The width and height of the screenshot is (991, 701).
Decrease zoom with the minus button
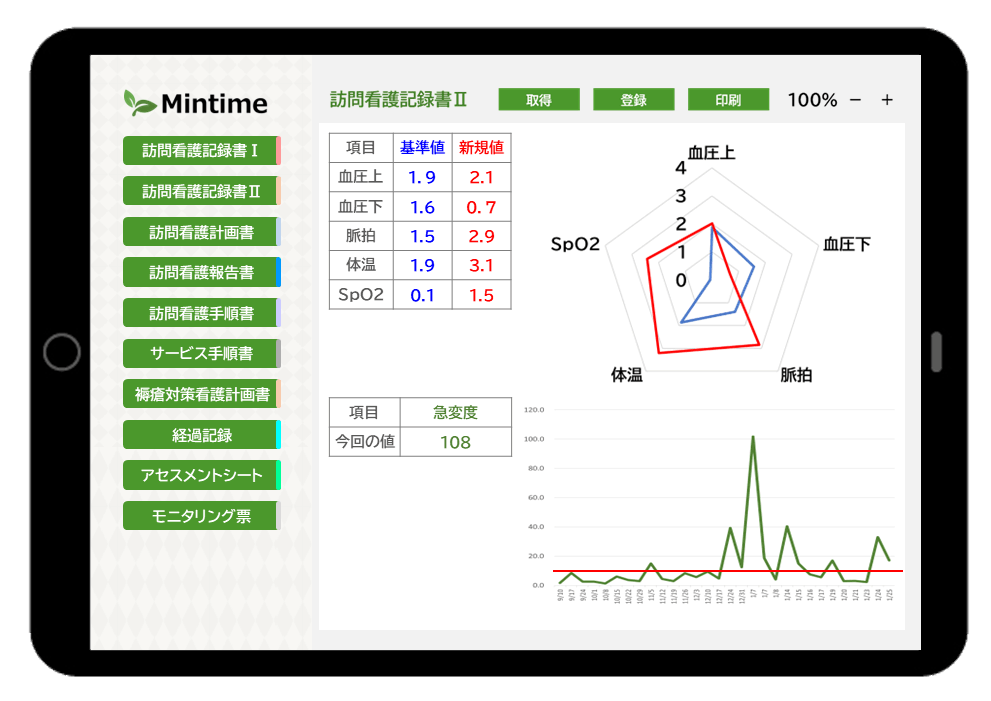[855, 100]
